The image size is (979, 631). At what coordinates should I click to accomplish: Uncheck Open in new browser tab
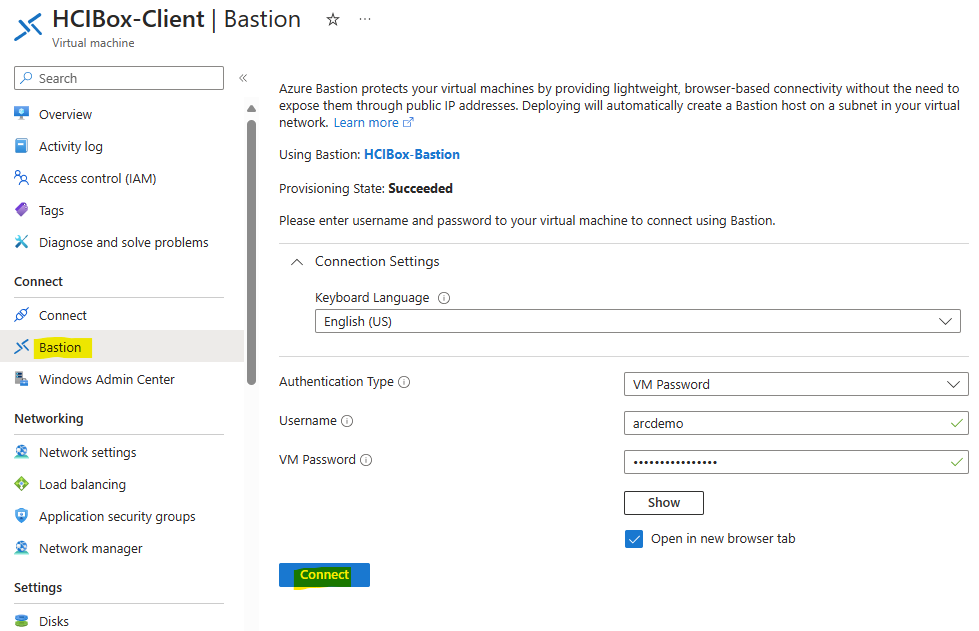tap(634, 539)
